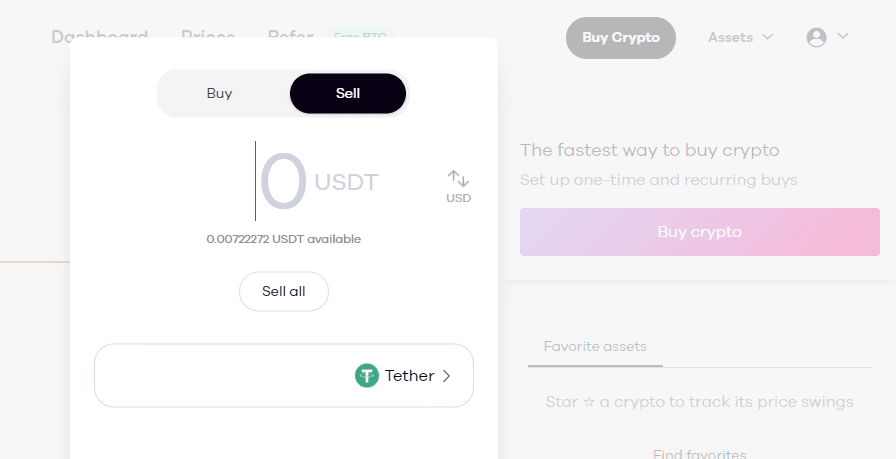Click the USDT available balance text
The width and height of the screenshot is (896, 459).
[284, 239]
